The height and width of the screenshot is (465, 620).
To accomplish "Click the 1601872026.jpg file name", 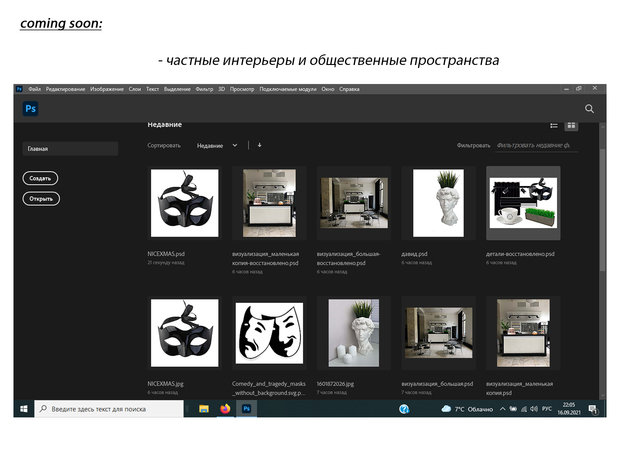I will pyautogui.click(x=335, y=384).
